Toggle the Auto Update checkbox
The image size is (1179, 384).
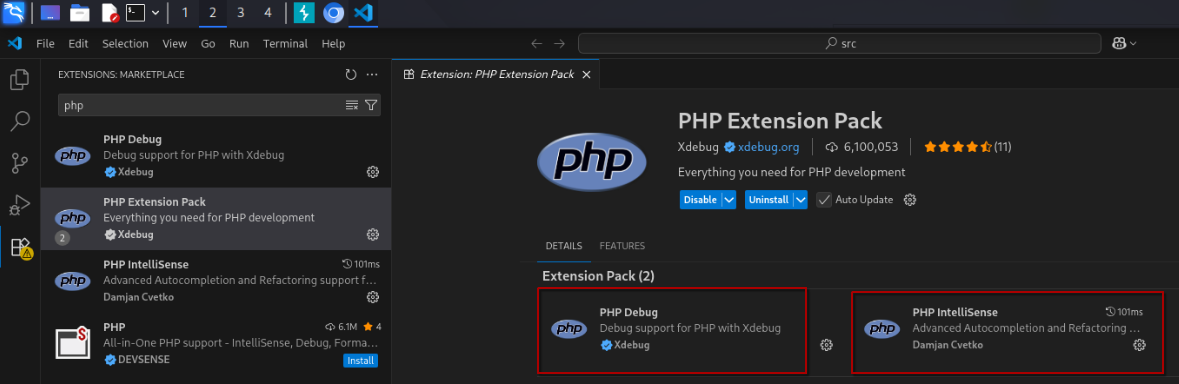click(823, 200)
